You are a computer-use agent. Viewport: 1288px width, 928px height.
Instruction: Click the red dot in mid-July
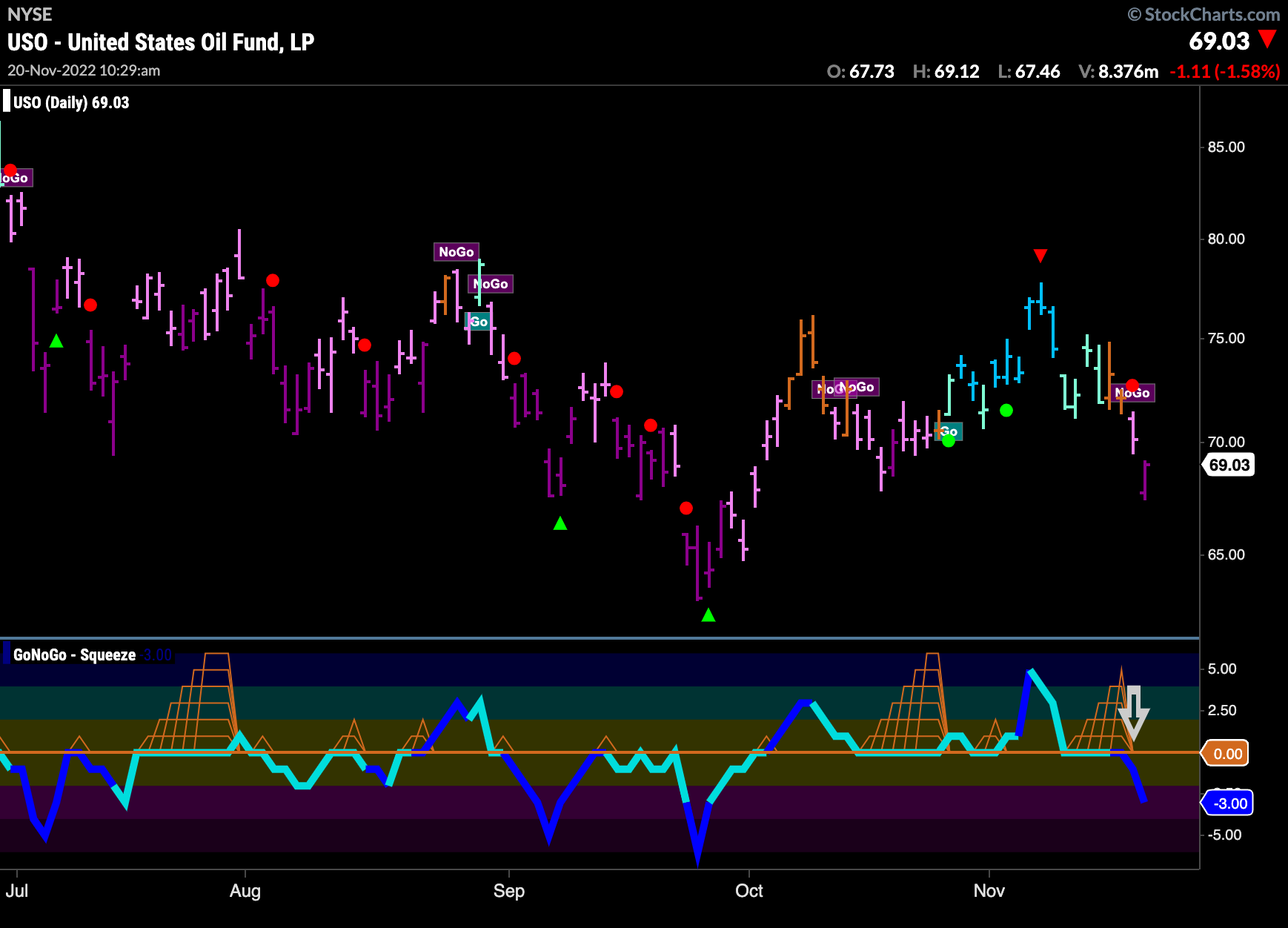point(90,305)
